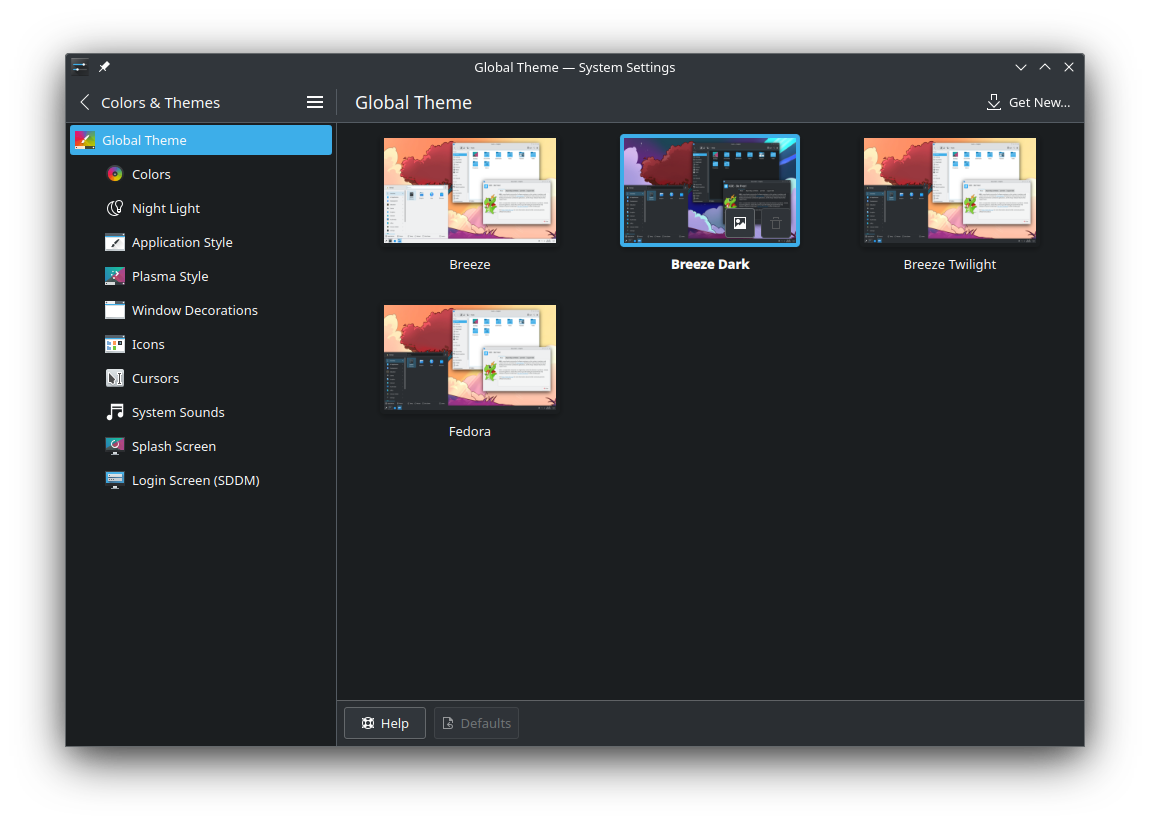Maximize the System Settings window
The image size is (1151, 825).
(x=1045, y=67)
